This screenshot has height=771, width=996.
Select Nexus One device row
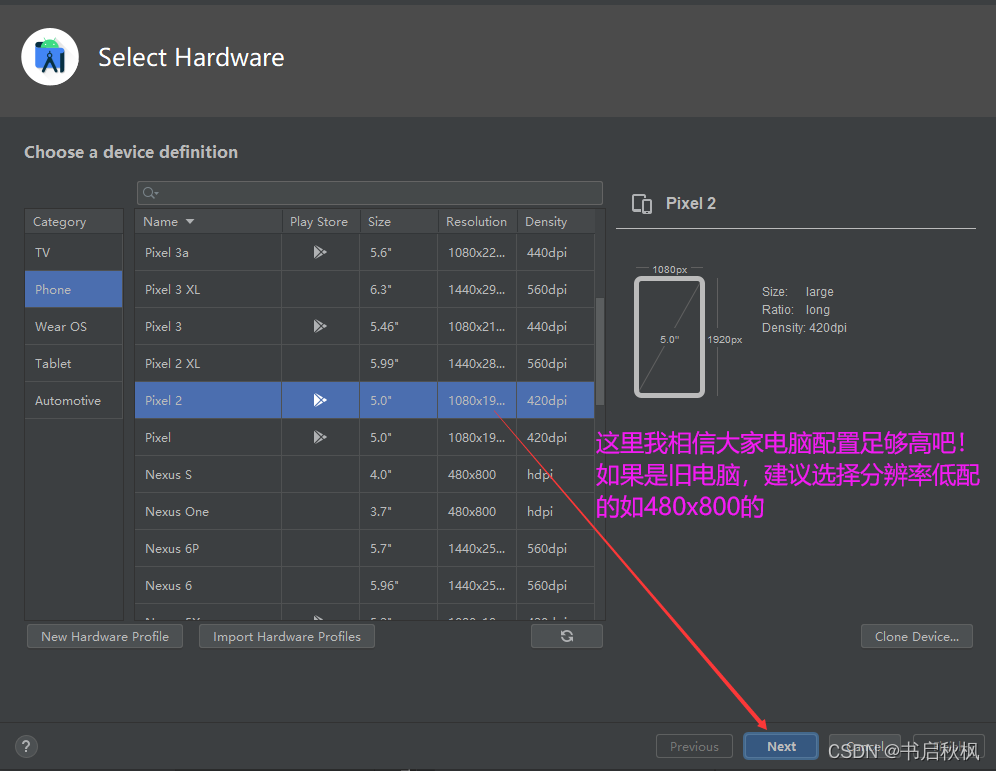[365, 511]
